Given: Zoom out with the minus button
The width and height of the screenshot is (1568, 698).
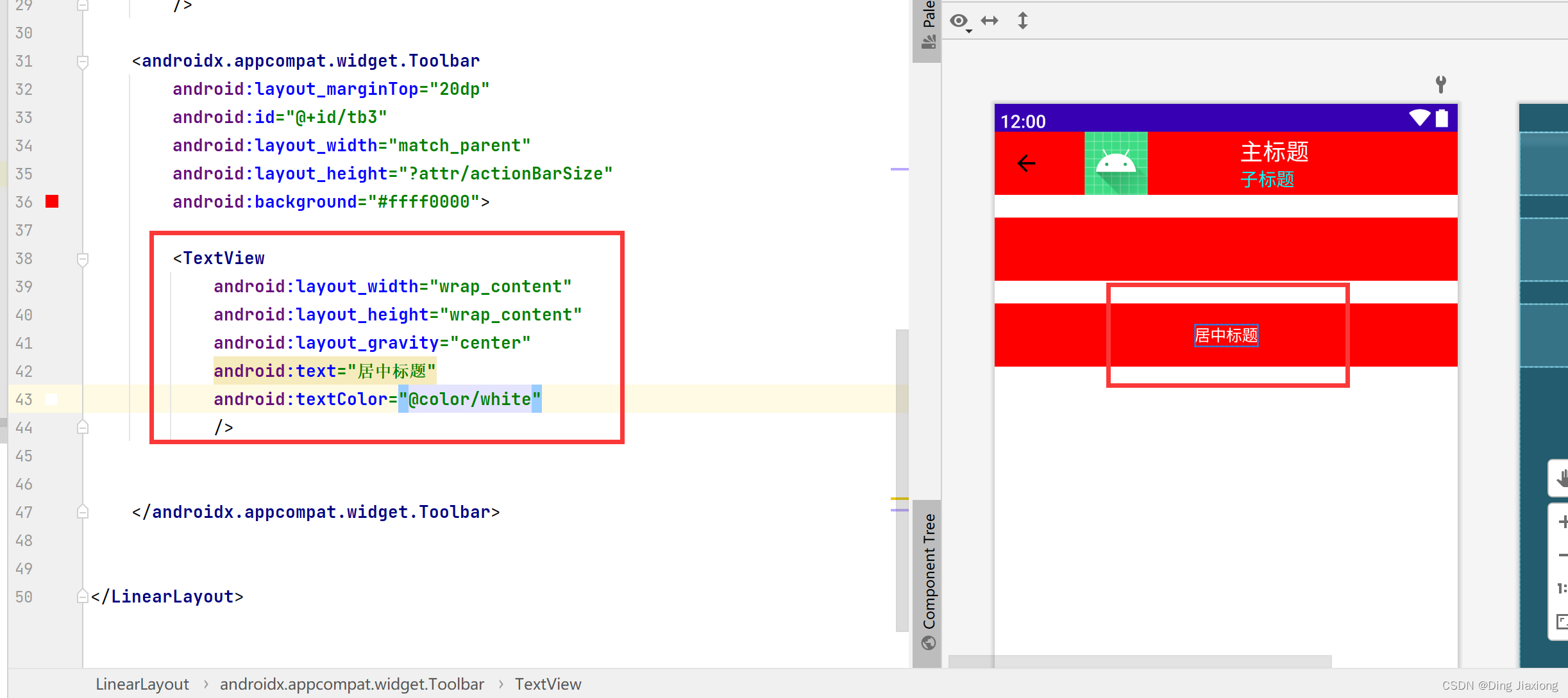Looking at the screenshot, I should coord(1563,555).
